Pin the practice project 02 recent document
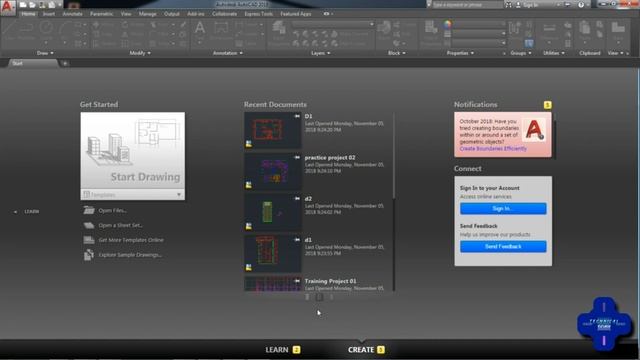 297,158
